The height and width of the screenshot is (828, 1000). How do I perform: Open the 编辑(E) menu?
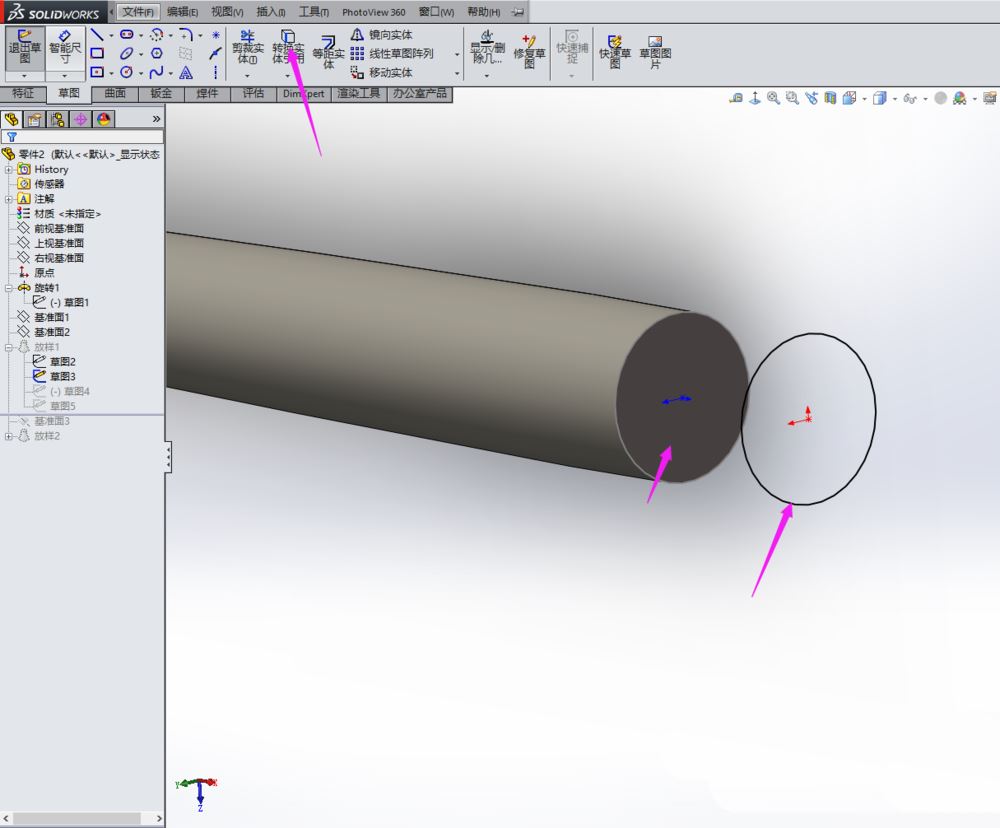(182, 11)
